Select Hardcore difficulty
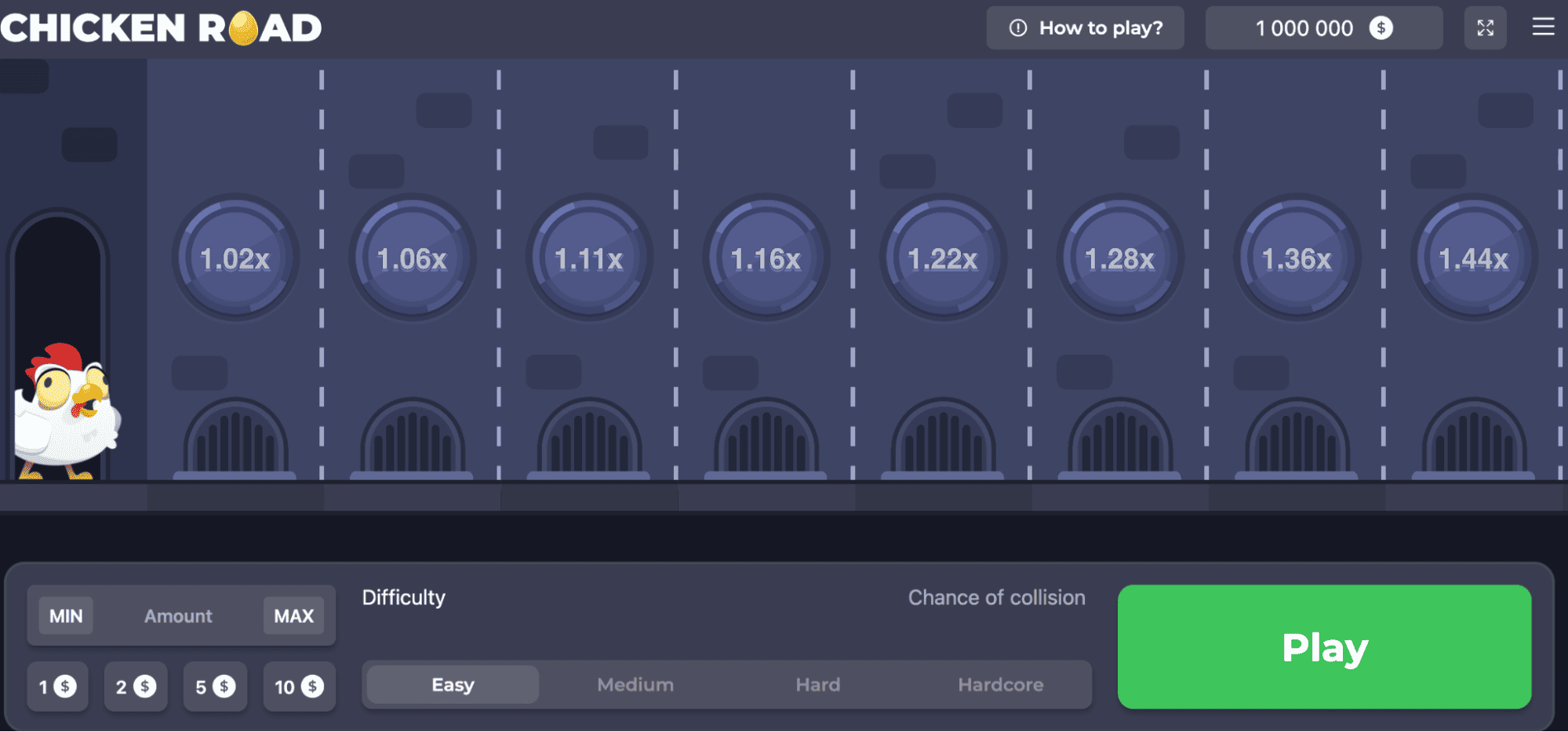This screenshot has width=1568, height=732. coord(1001,685)
